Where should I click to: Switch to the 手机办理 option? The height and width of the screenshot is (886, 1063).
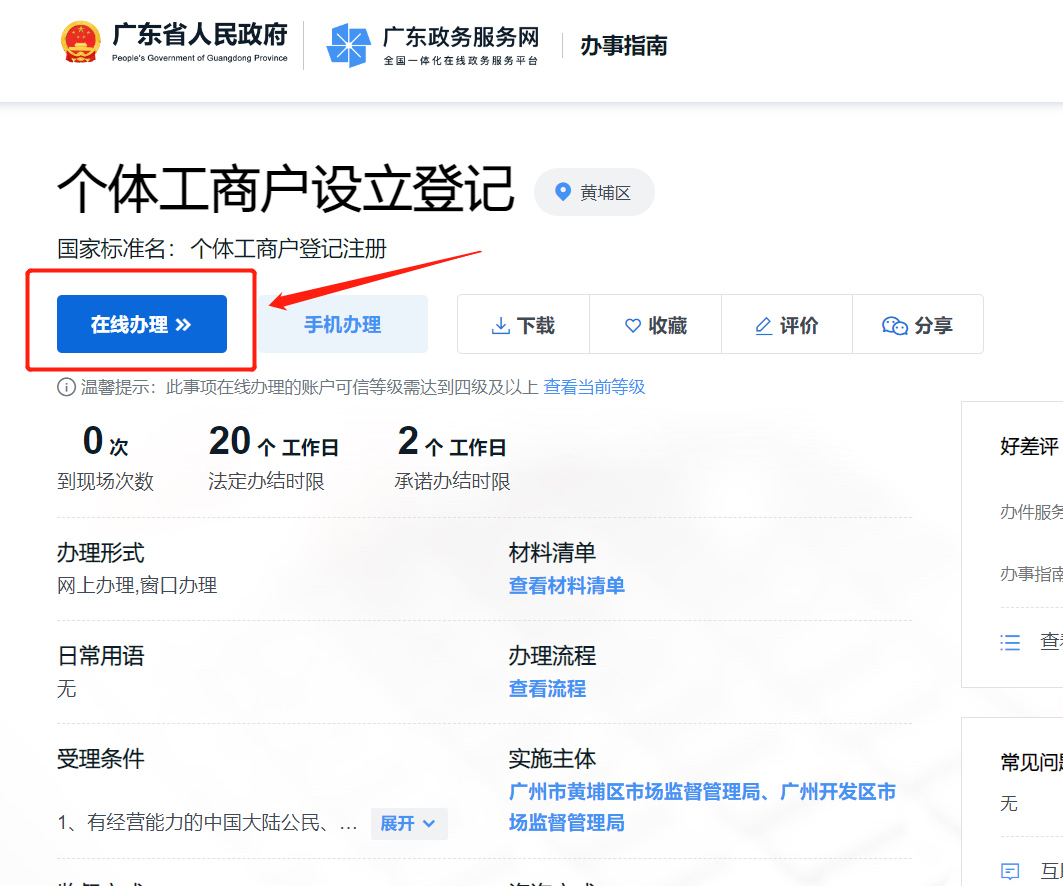tap(342, 323)
